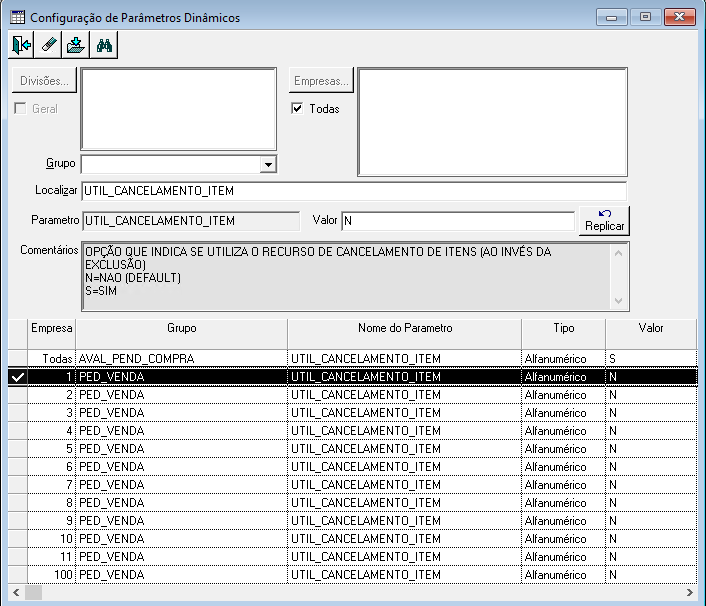Open the Empresas button
706x606 pixels.
(321, 81)
